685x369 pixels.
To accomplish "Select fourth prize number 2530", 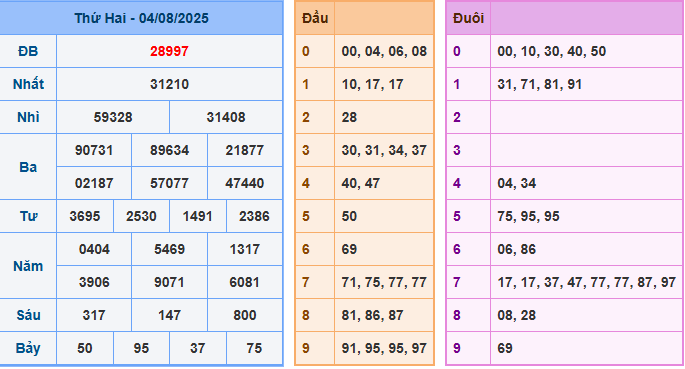I will 141,217.
